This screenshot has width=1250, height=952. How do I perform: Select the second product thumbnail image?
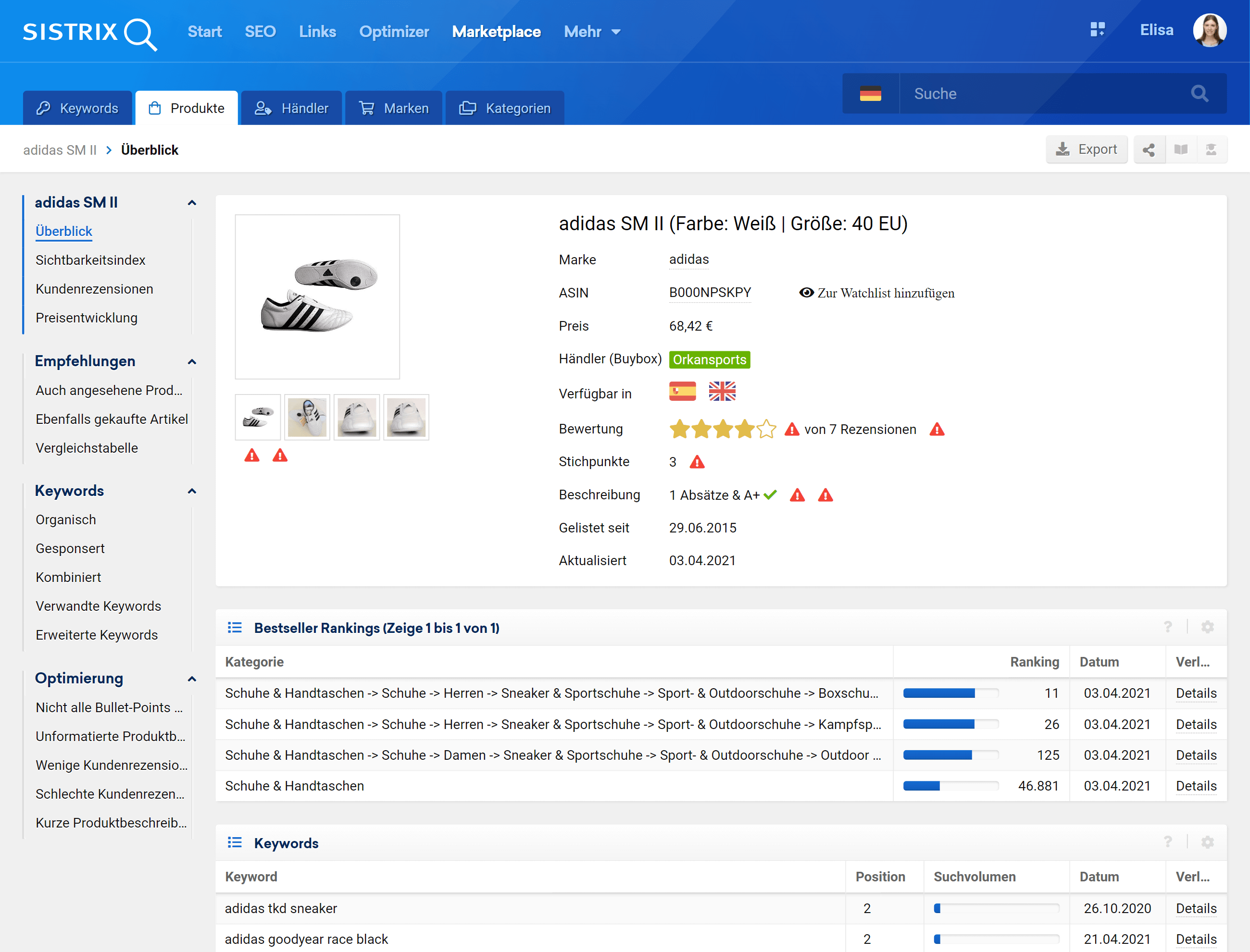(x=307, y=418)
